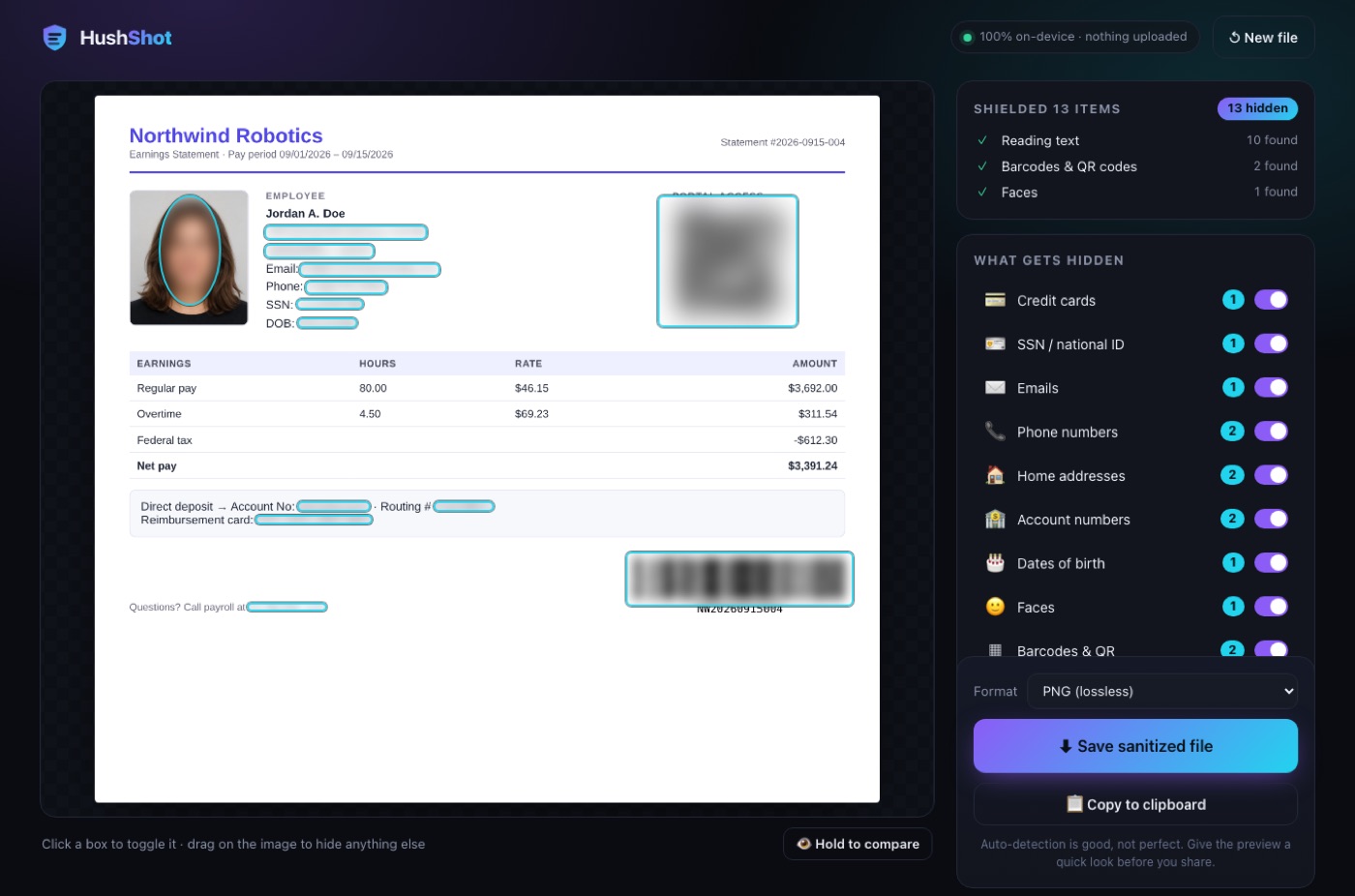
Task: Toggle the Emails switch
Action: coord(1271,387)
